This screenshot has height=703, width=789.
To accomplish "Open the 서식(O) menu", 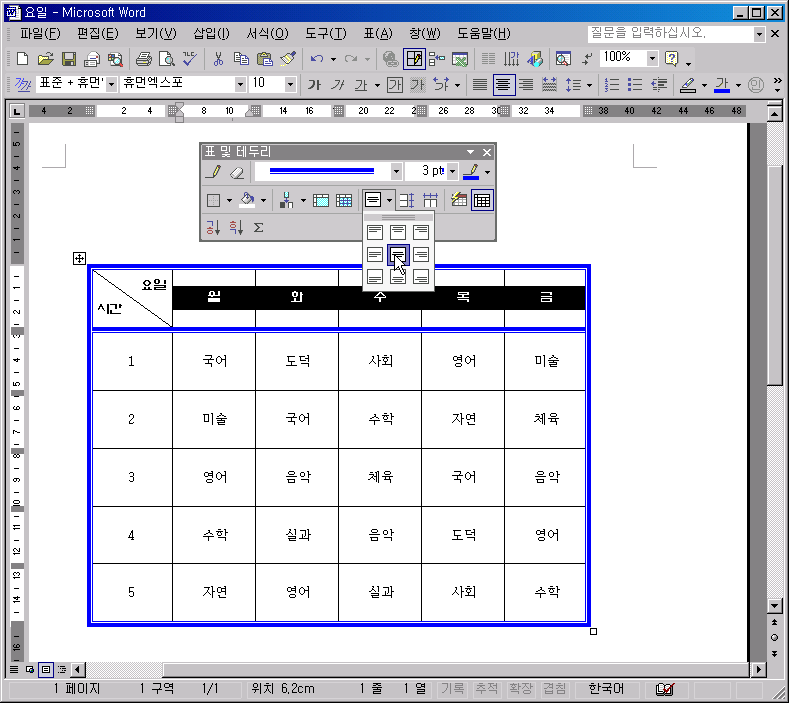I will tap(268, 34).
